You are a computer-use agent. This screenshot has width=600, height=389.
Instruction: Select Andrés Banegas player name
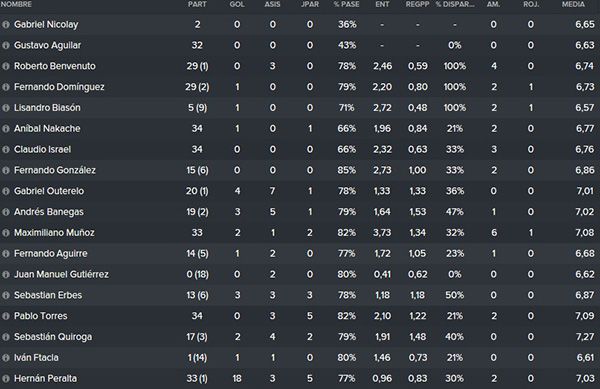point(49,212)
